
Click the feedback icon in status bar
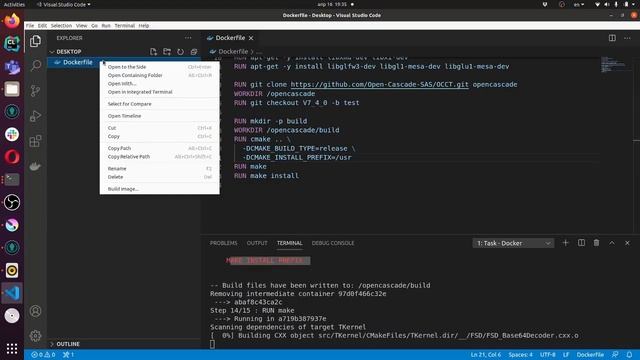(615, 355)
